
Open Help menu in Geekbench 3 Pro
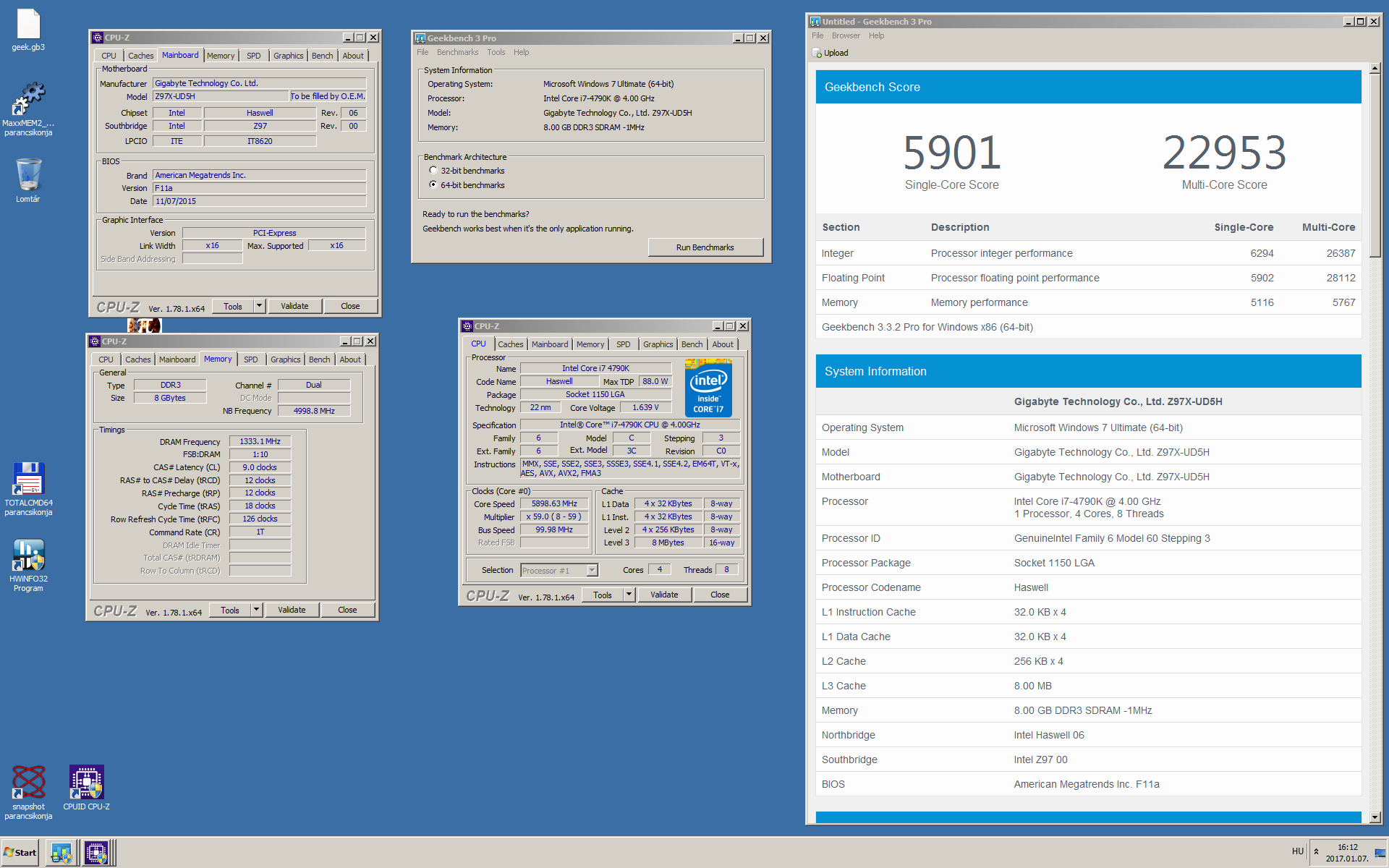coord(521,52)
